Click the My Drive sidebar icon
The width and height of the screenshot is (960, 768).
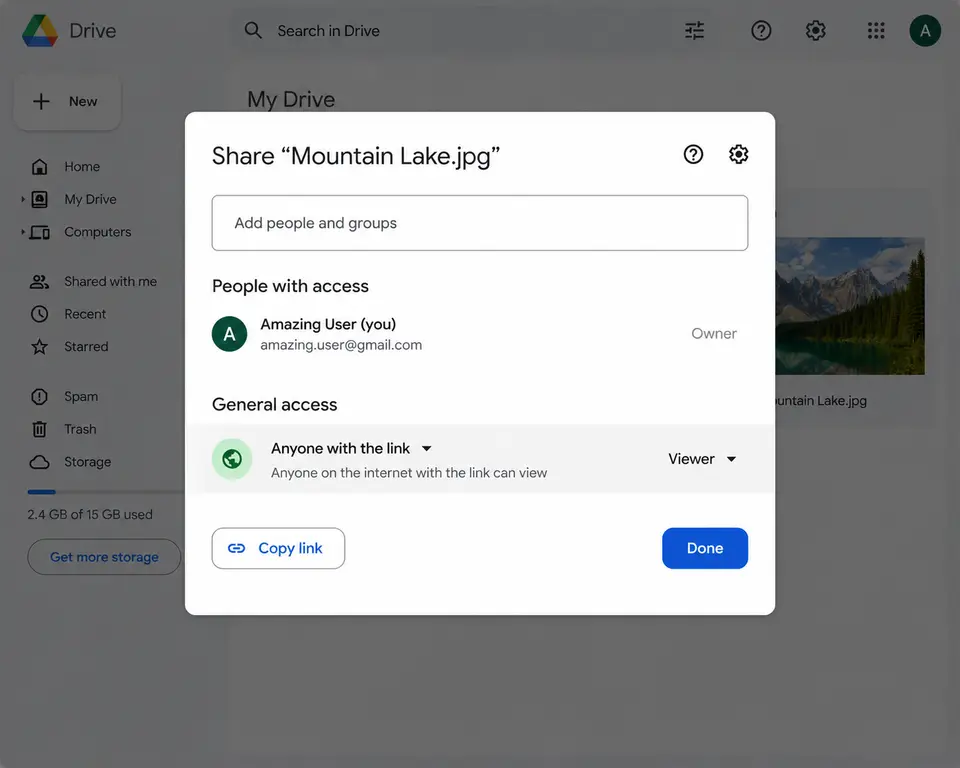(x=40, y=199)
